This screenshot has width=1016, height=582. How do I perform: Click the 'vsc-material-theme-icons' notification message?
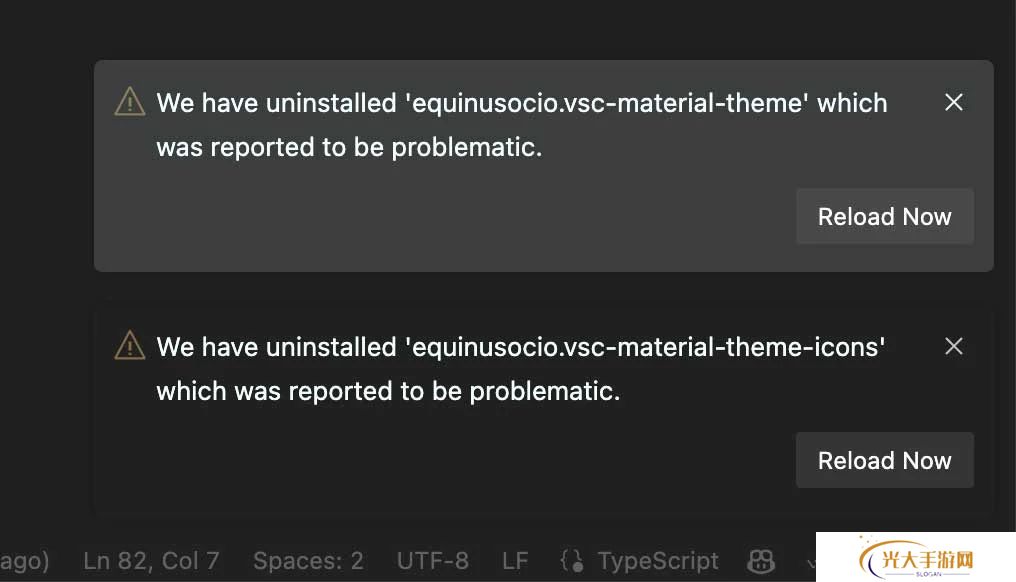pos(520,347)
